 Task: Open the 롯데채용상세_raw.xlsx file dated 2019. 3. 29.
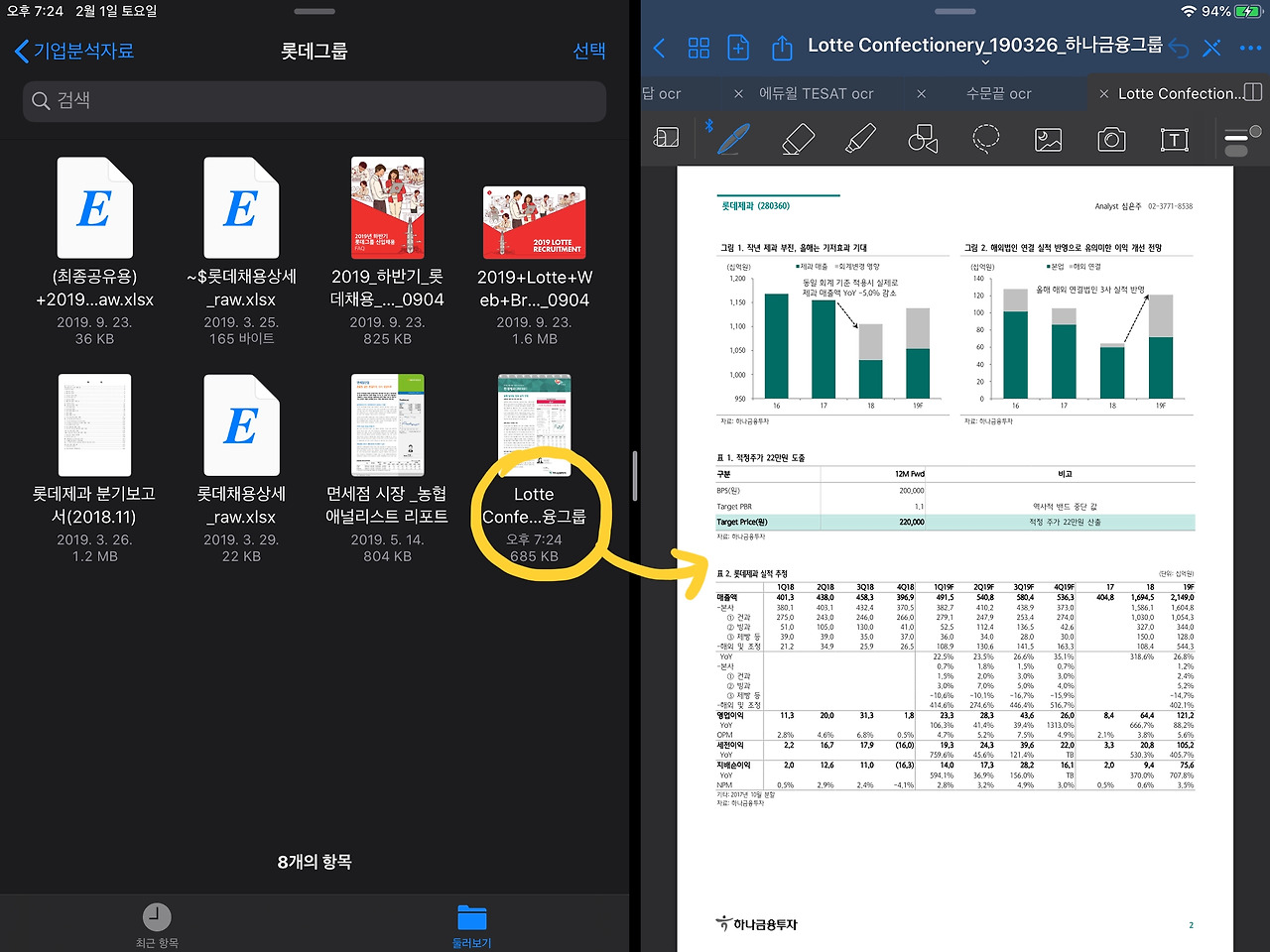(242, 468)
